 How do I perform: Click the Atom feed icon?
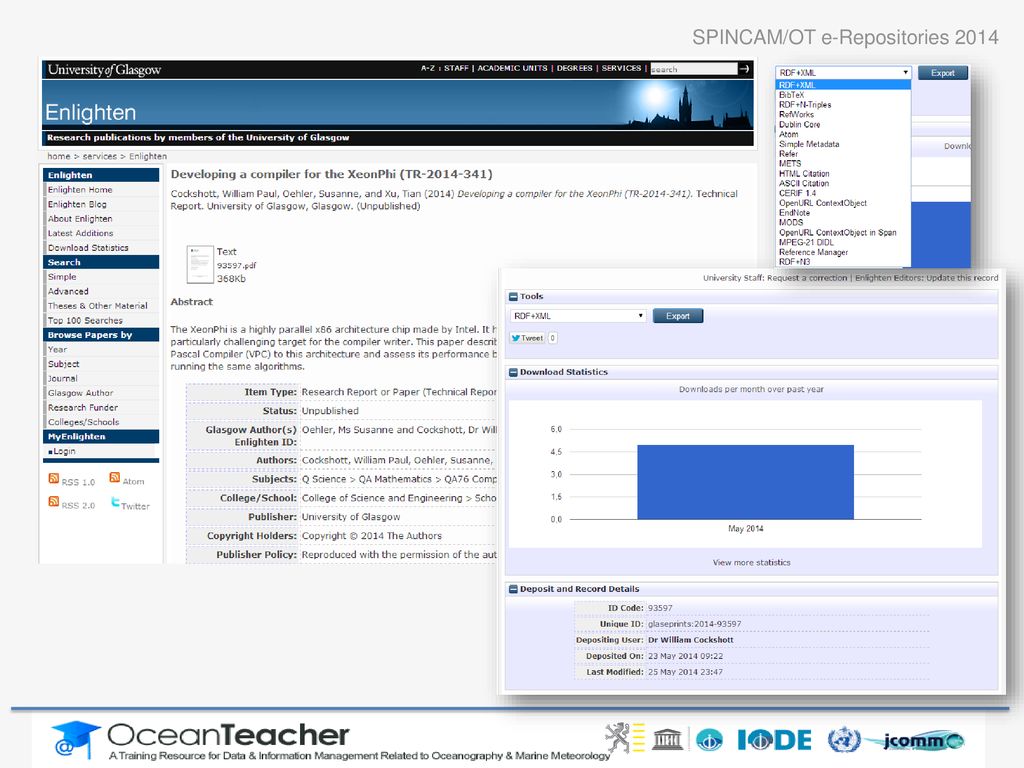pyautogui.click(x=114, y=478)
